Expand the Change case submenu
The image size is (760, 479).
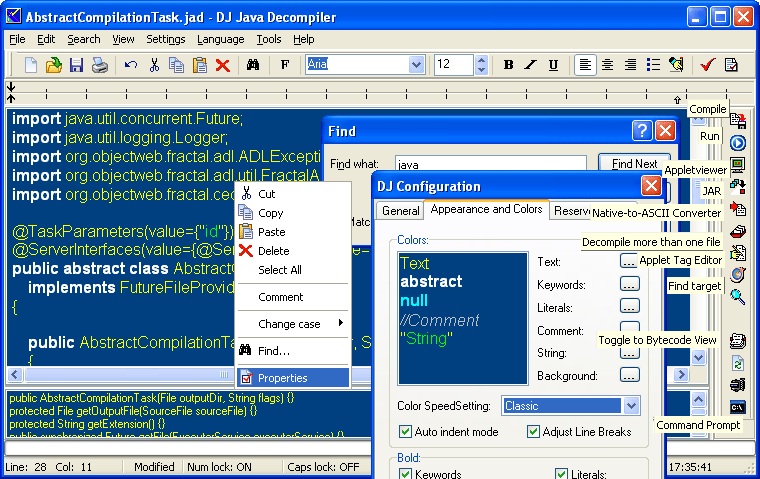click(293, 323)
